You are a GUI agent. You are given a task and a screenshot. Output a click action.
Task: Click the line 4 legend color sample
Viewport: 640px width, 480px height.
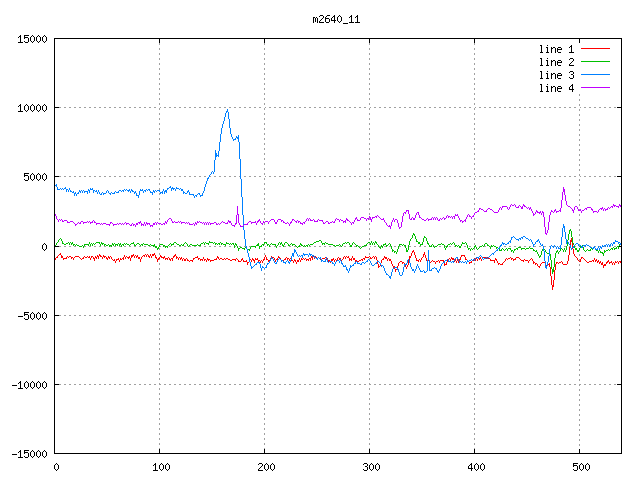click(x=596, y=88)
